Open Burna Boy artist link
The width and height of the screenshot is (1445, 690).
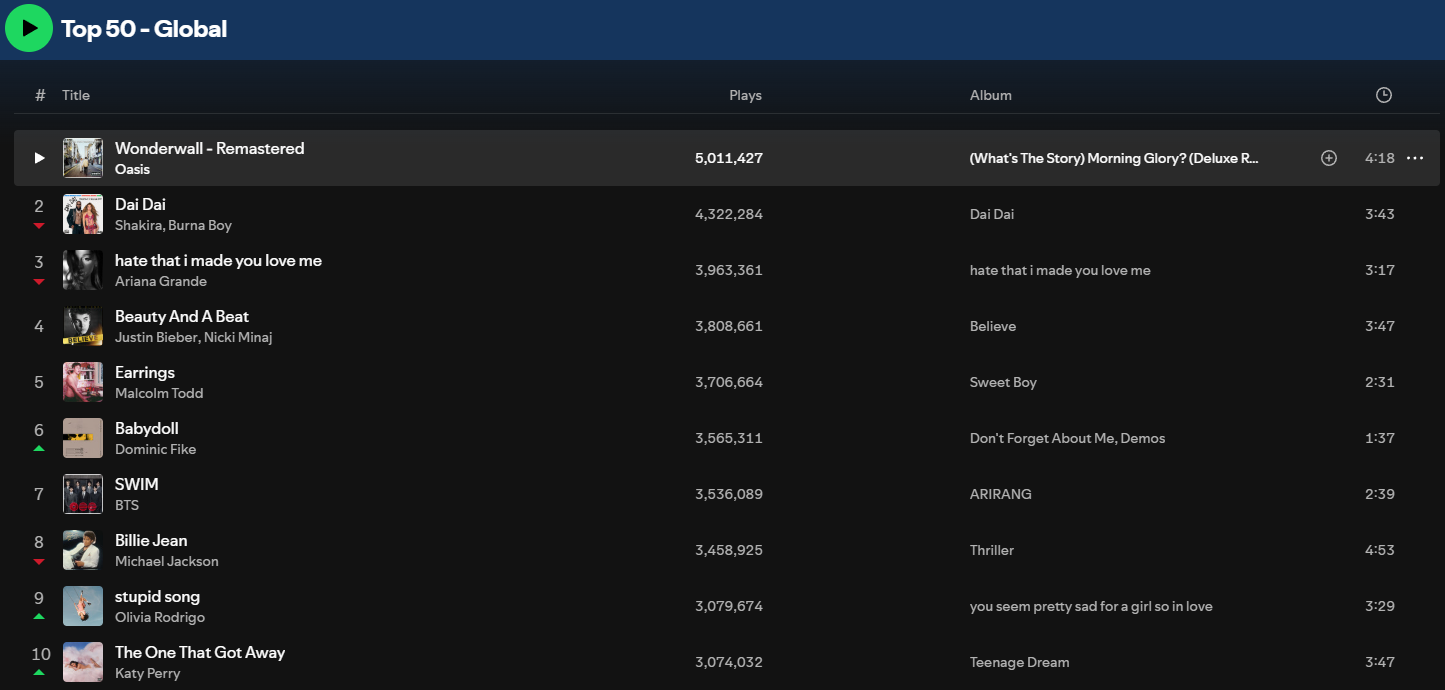200,225
